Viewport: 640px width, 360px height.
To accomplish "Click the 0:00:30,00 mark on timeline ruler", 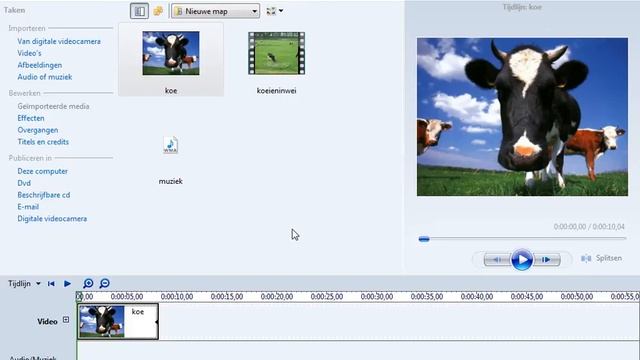I will 376,297.
